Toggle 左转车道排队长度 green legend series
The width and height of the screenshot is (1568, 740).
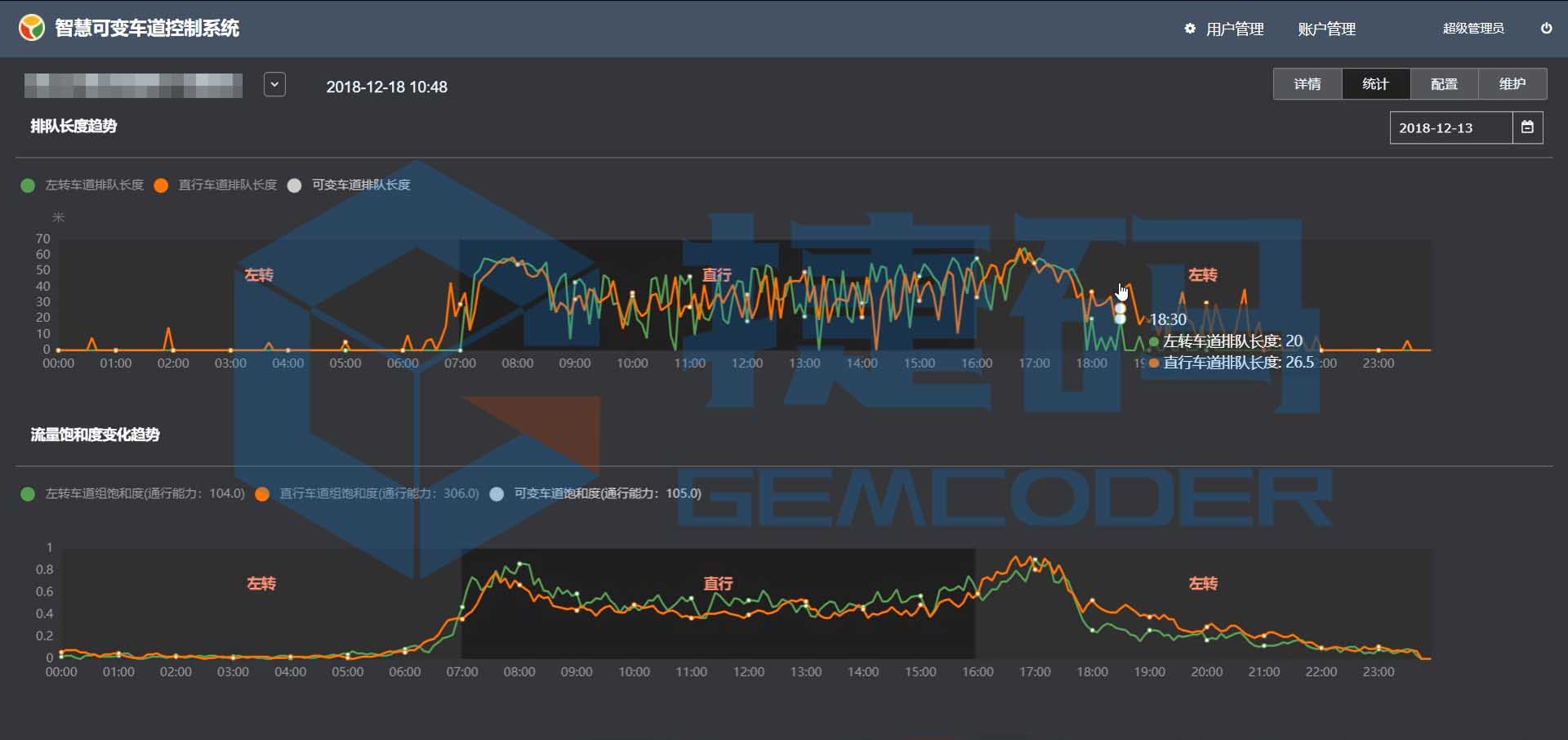coord(84,185)
